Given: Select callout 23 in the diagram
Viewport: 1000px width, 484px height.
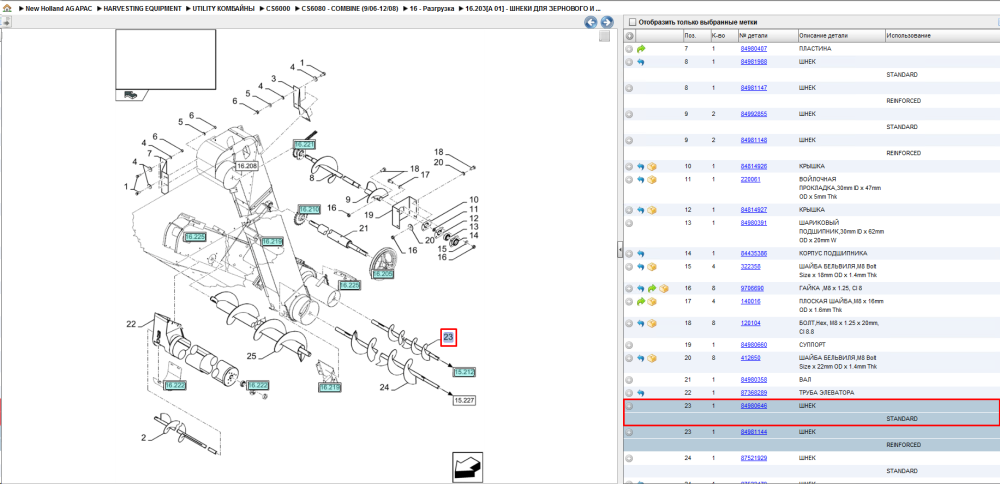Looking at the screenshot, I should point(448,337).
